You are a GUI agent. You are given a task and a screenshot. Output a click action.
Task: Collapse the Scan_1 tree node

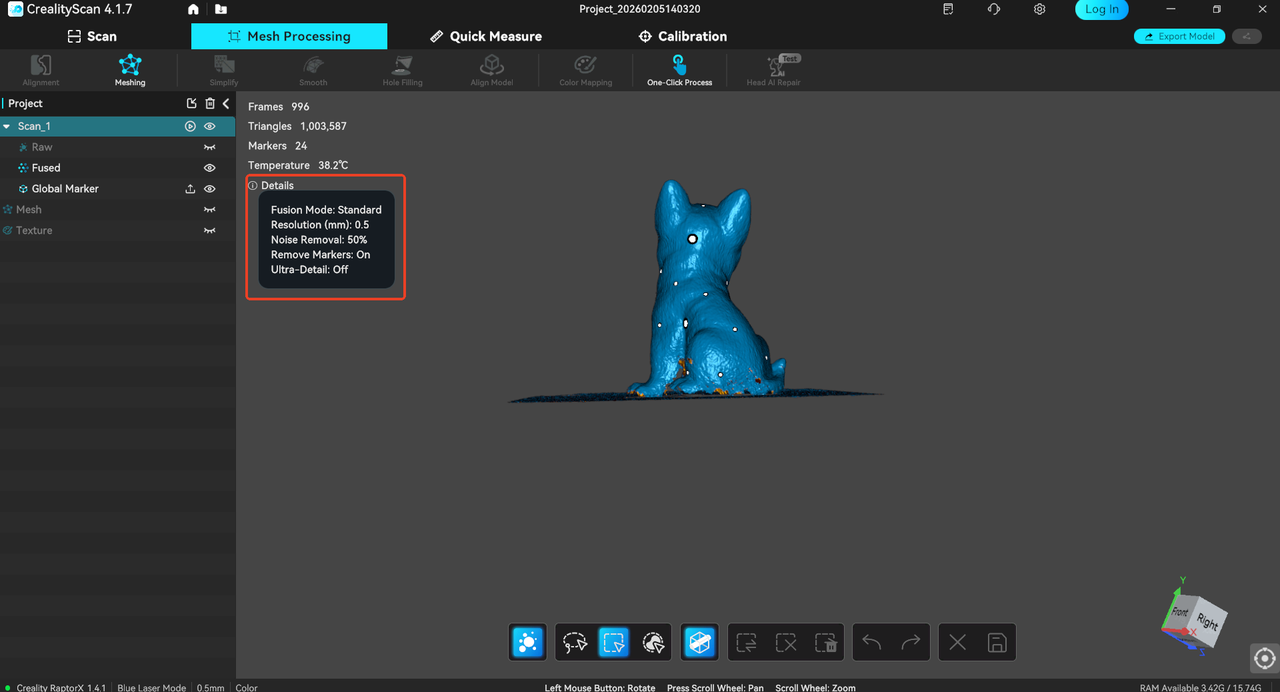[7, 127]
